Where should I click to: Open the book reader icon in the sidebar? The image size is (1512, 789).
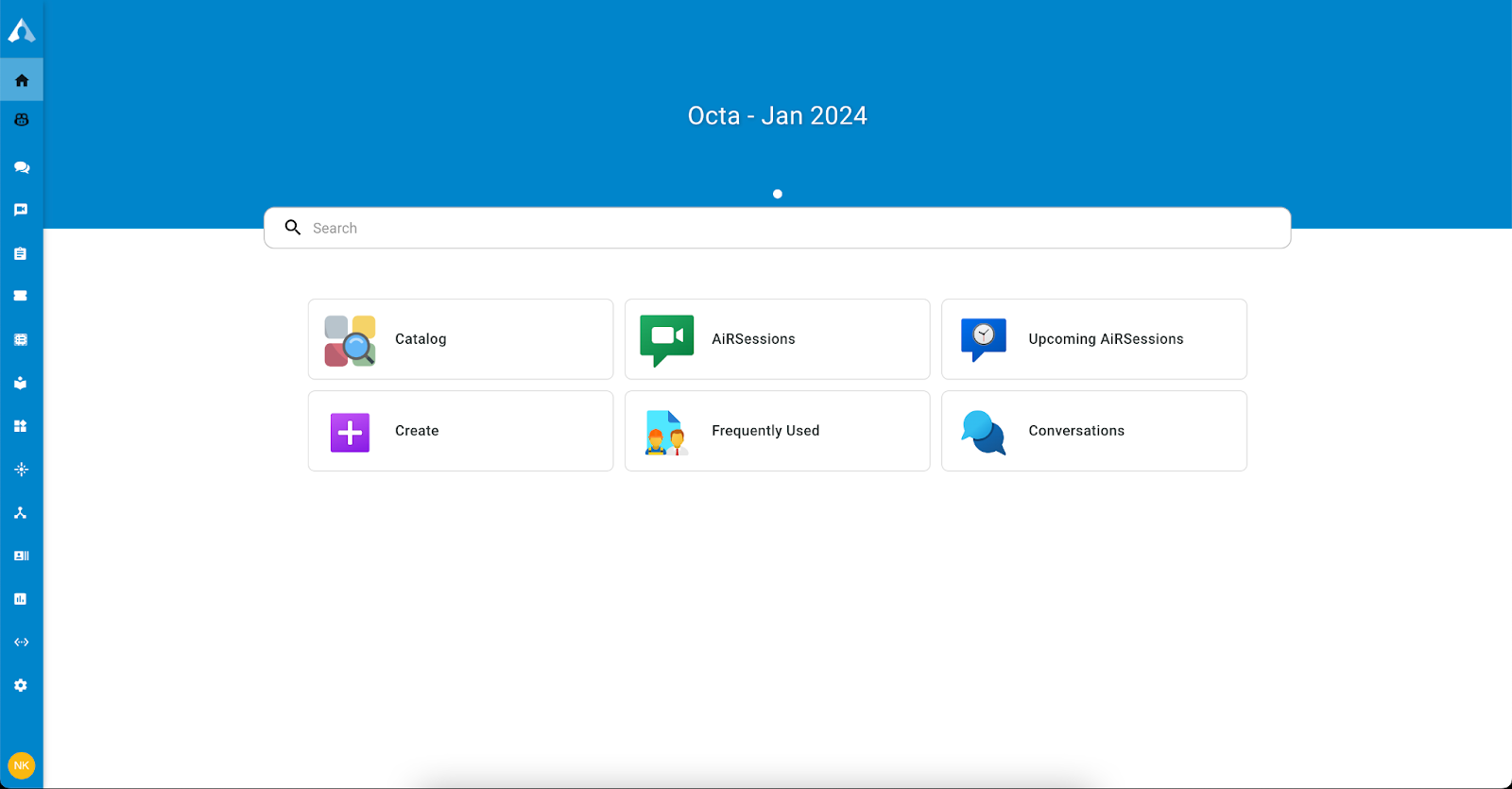coord(21,383)
